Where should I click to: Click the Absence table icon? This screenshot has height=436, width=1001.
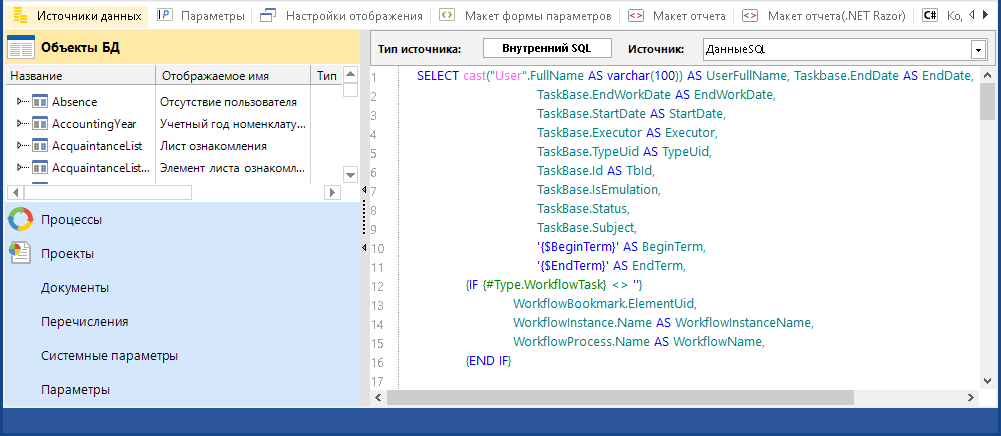[41, 101]
